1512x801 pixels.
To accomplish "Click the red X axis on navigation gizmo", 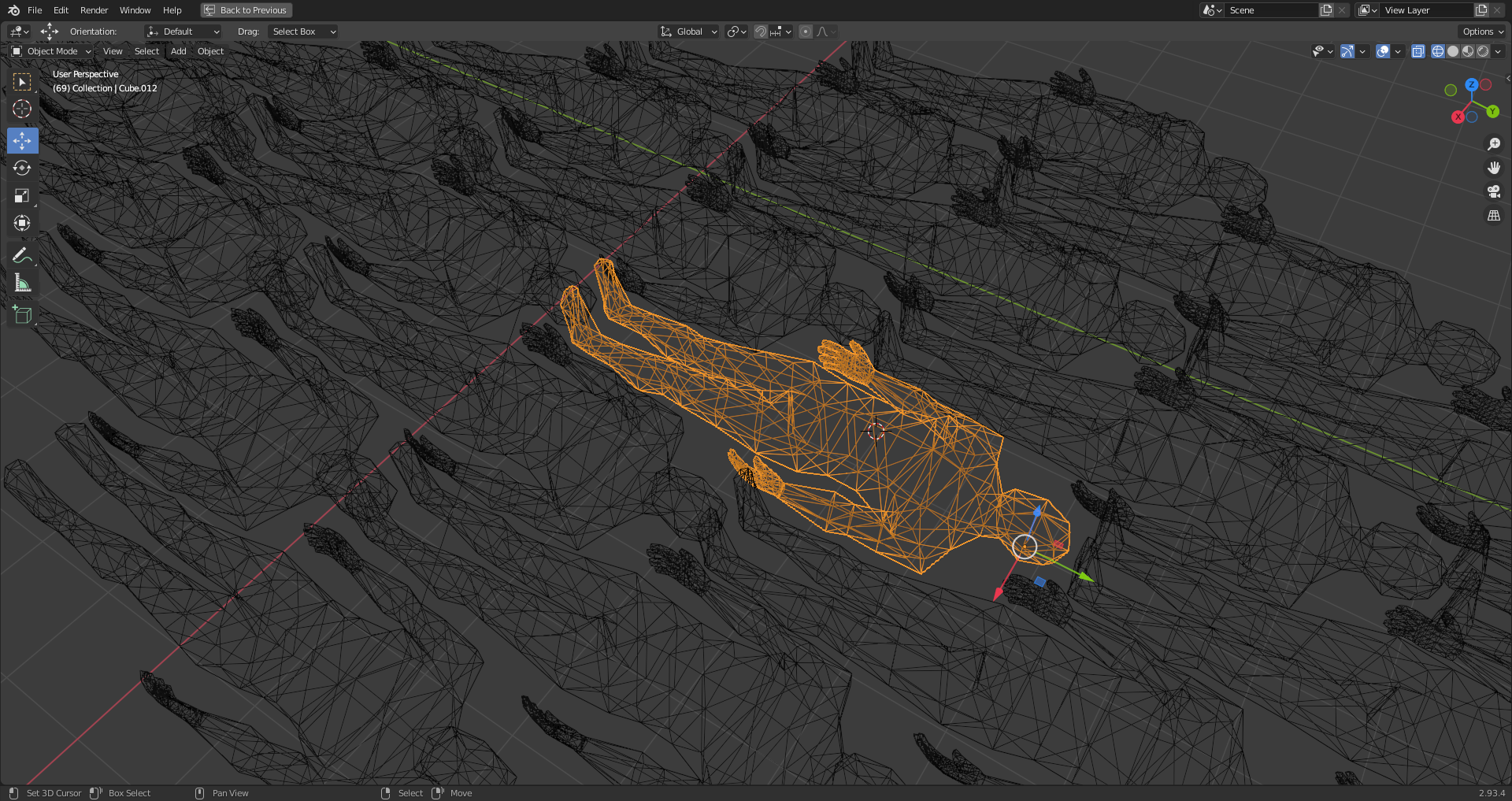I will click(x=1458, y=117).
